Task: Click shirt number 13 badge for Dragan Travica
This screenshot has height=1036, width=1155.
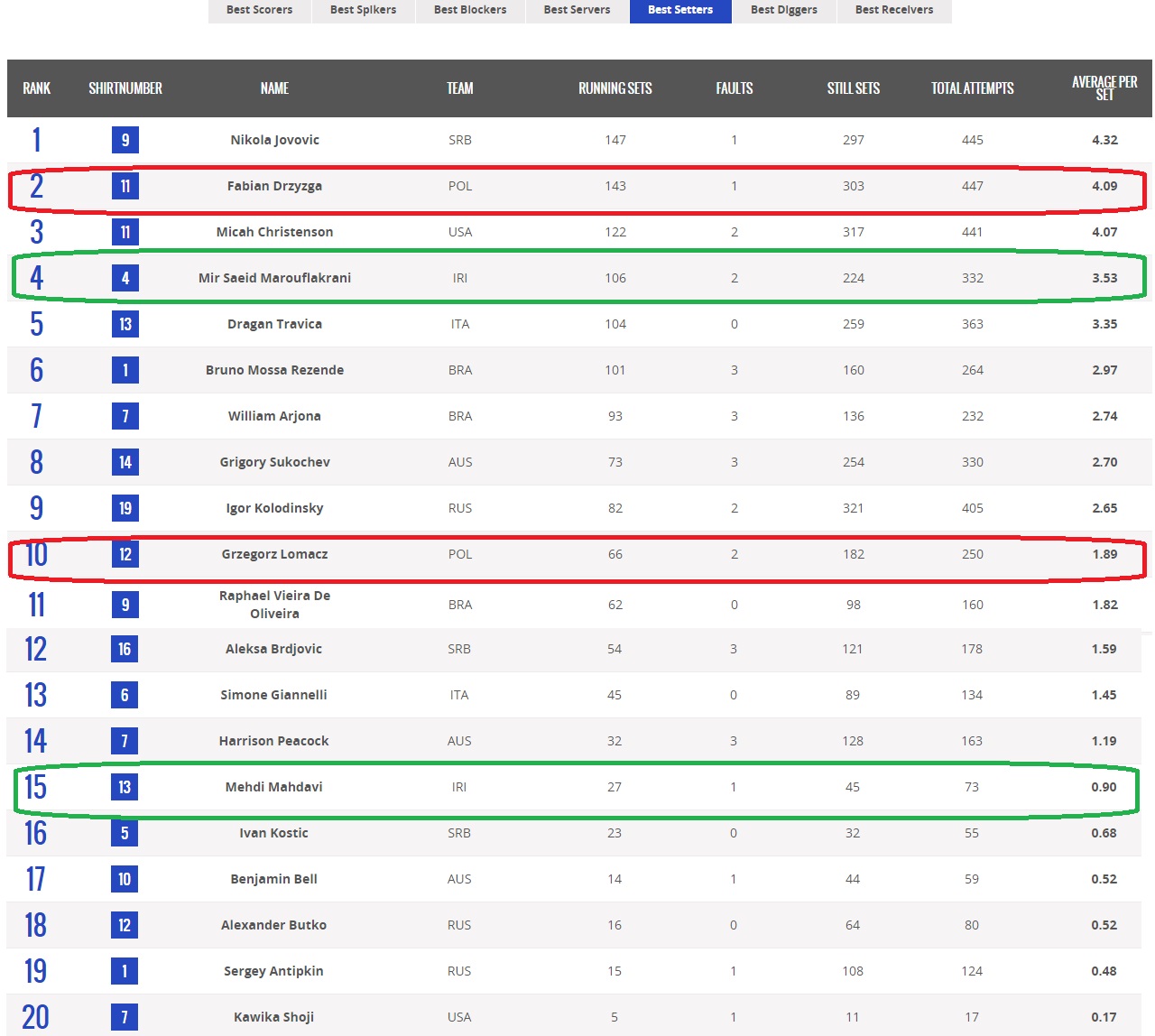Action: [125, 324]
